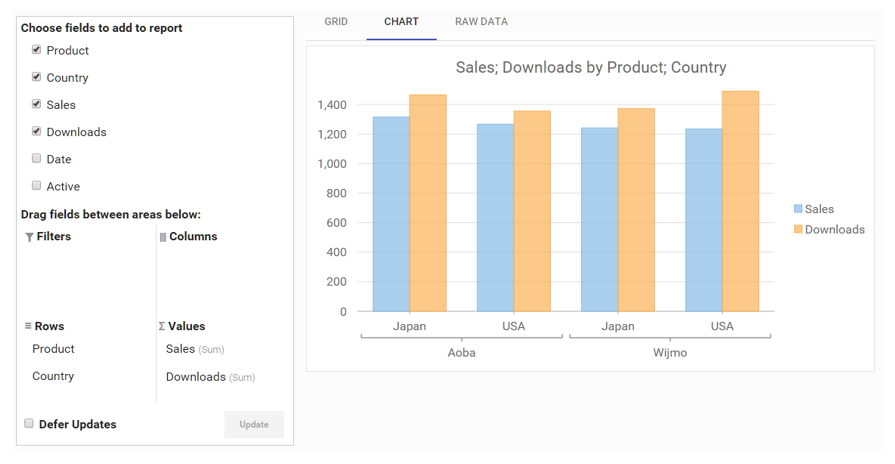
Task: Click Downloads (Sum) in Values area
Action: click(x=210, y=377)
